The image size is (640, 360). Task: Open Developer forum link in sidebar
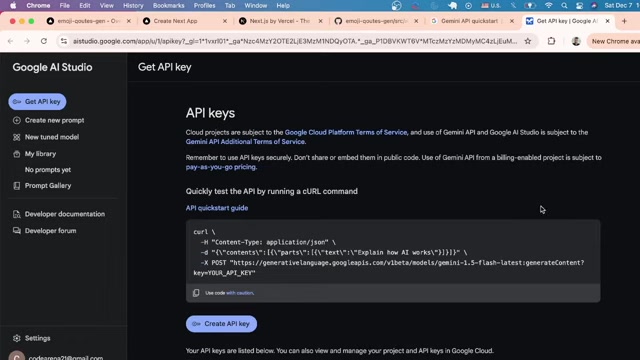44,231
